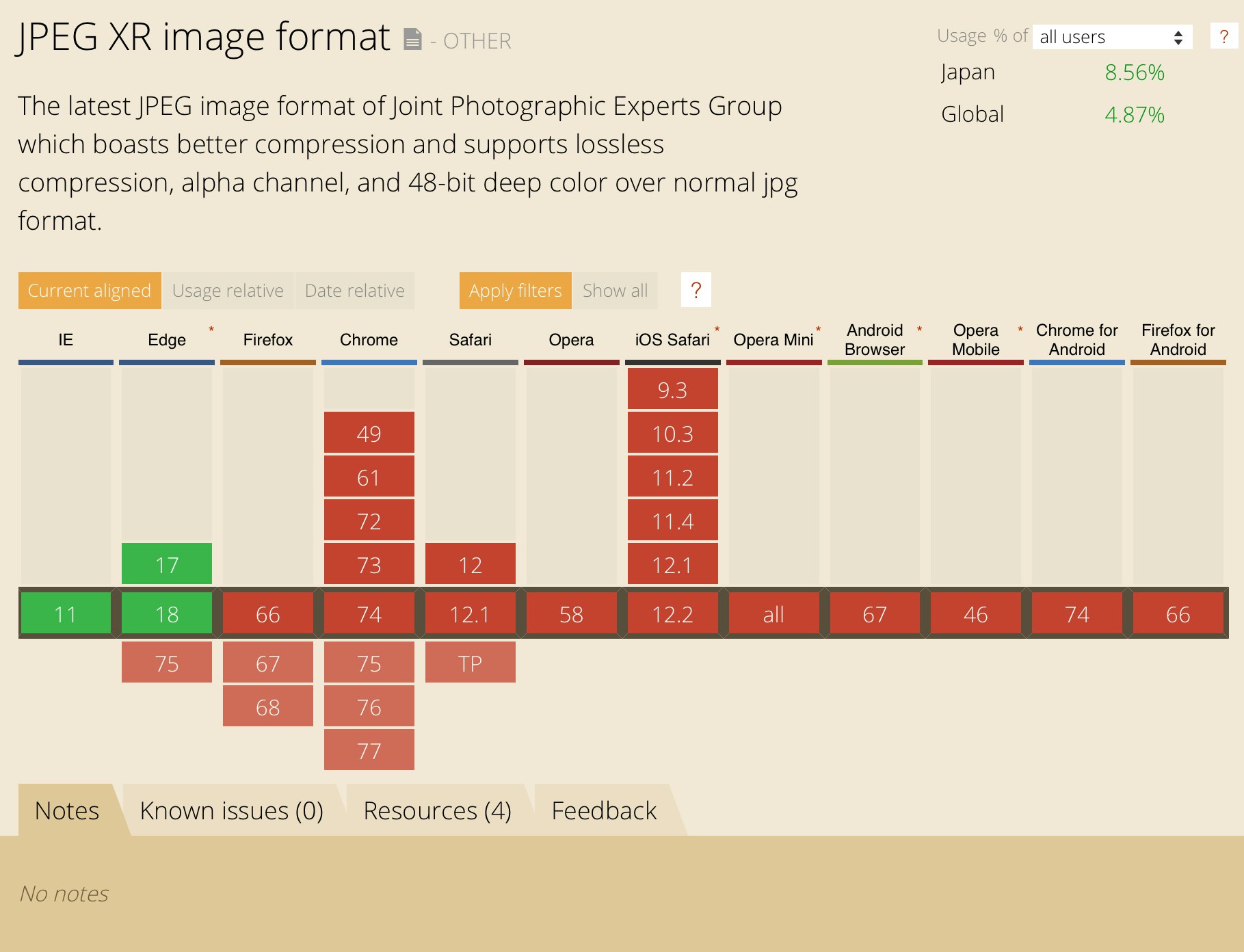
Task: Open the Feedback tab
Action: coord(604,810)
